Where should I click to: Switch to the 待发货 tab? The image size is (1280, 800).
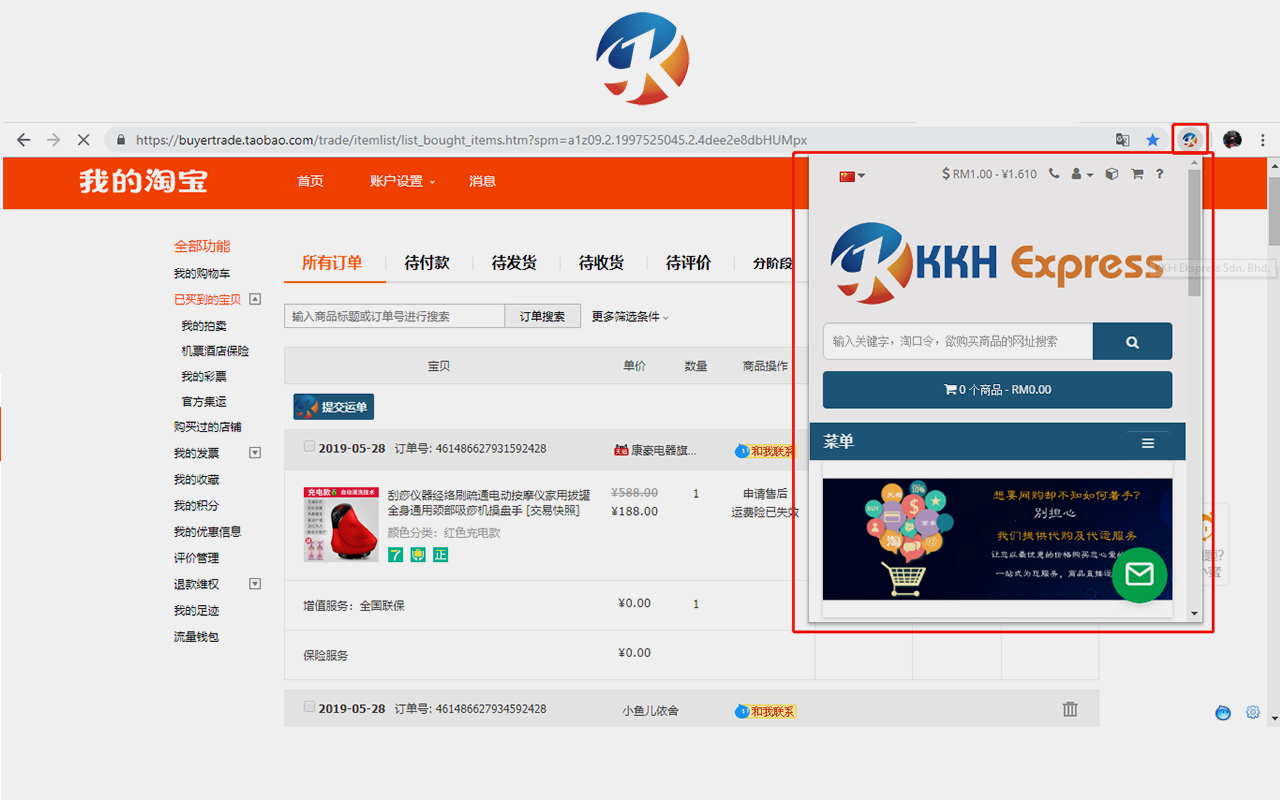[514, 263]
